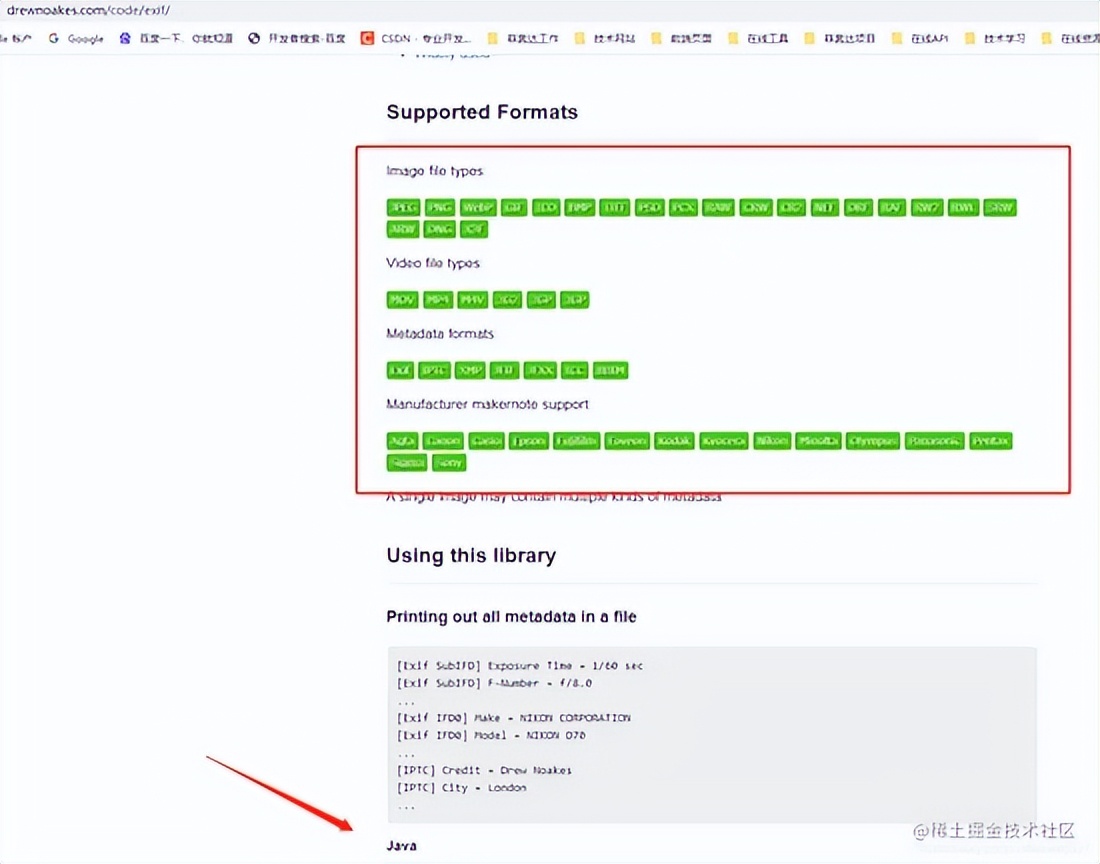This screenshot has width=1100, height=864.
Task: Click the Manufacturer makernote support label
Action: pos(488,405)
